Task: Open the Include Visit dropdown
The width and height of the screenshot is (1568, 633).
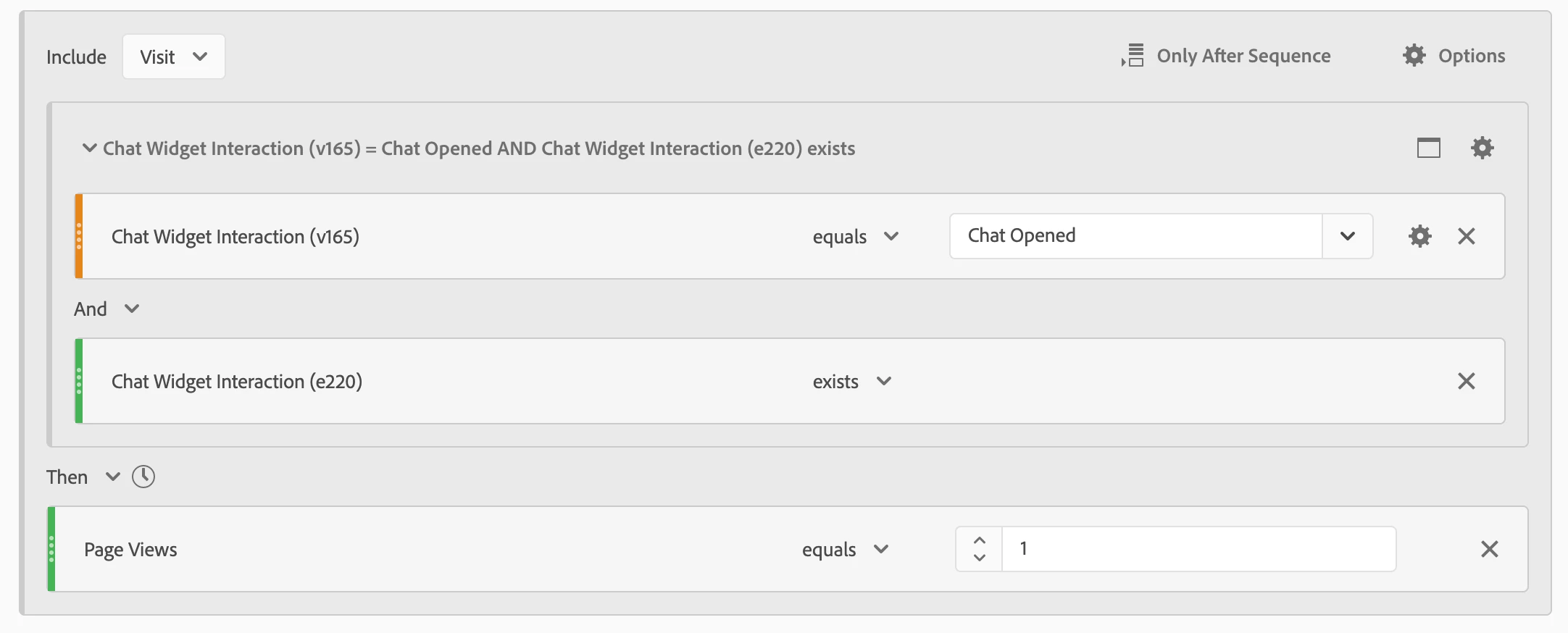Action: point(173,56)
